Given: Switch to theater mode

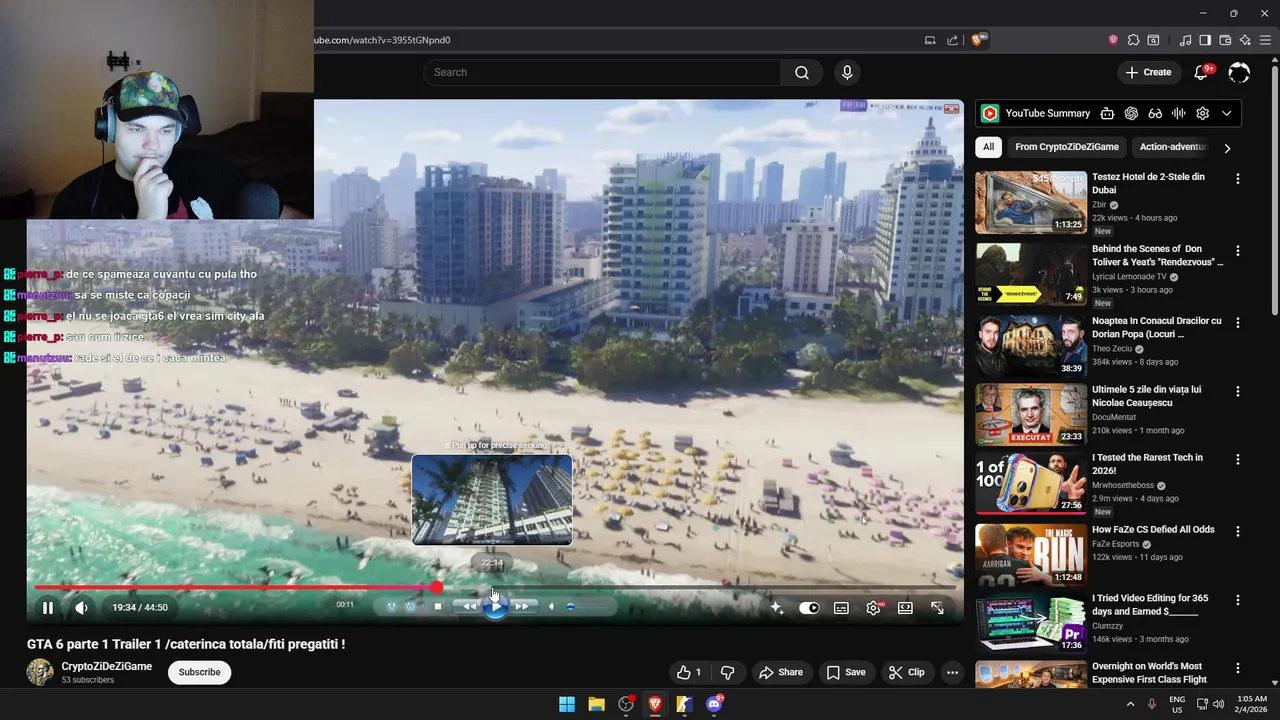Looking at the screenshot, I should pyautogui.click(x=905, y=607).
